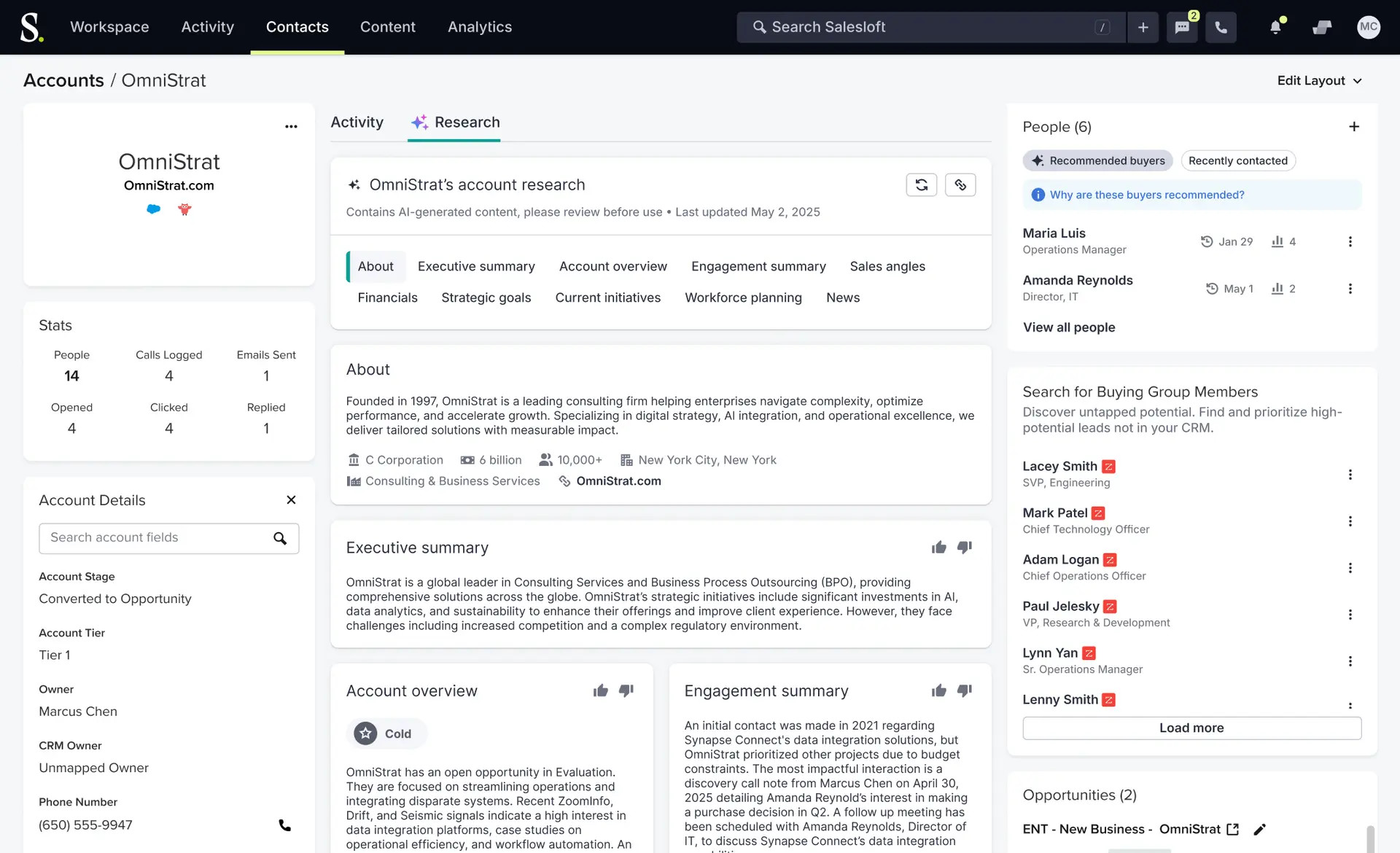This screenshot has height=853, width=1400.
Task: Thumbs up the Executive summary
Action: pyautogui.click(x=938, y=548)
